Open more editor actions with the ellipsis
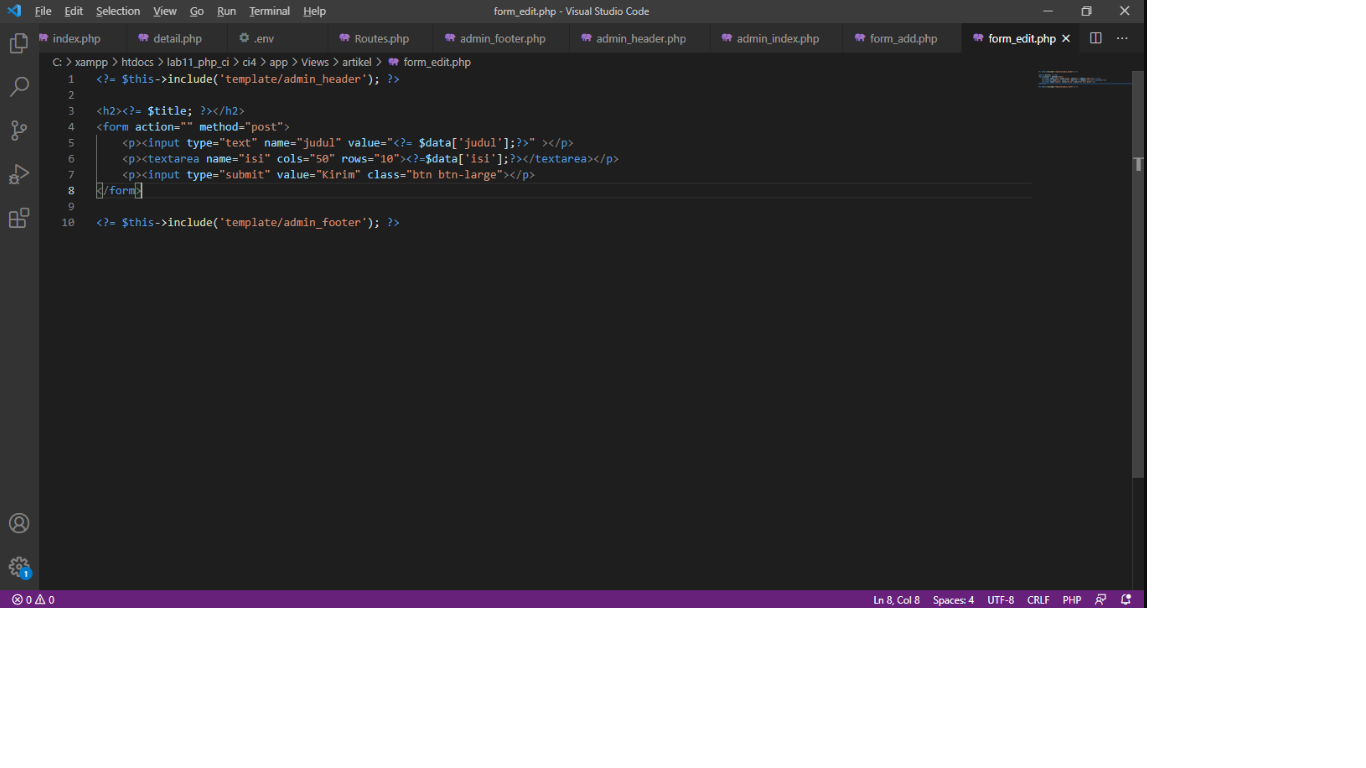The image size is (1366, 768). coord(1122,37)
